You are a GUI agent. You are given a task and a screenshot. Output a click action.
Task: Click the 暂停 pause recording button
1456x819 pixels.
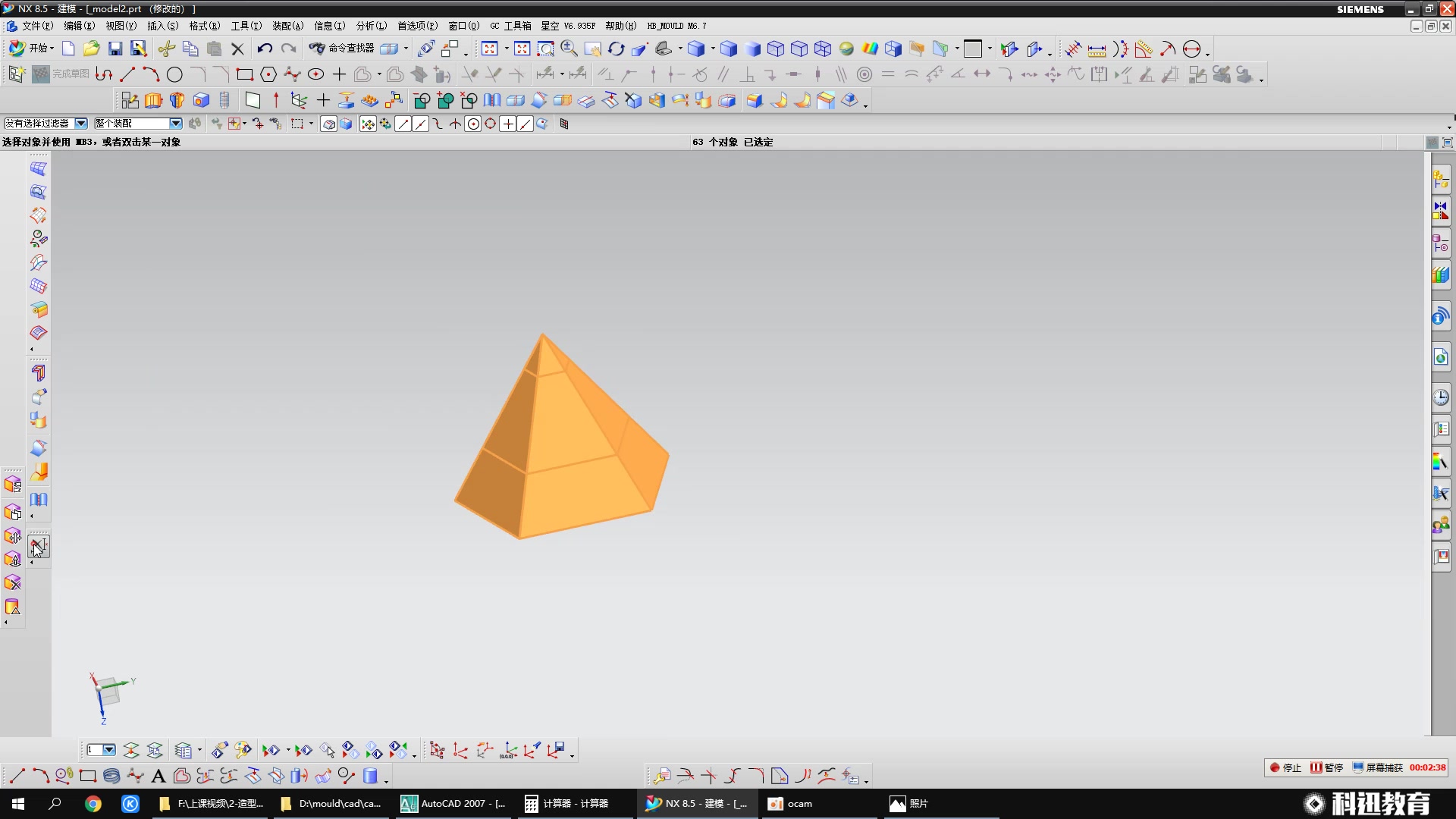tap(1327, 767)
